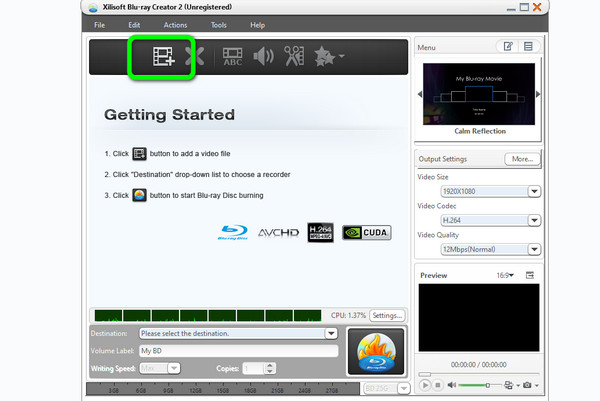This screenshot has height=401, width=600.
Task: Click the Blu-ray Disc logo
Action: pyautogui.click(x=233, y=232)
